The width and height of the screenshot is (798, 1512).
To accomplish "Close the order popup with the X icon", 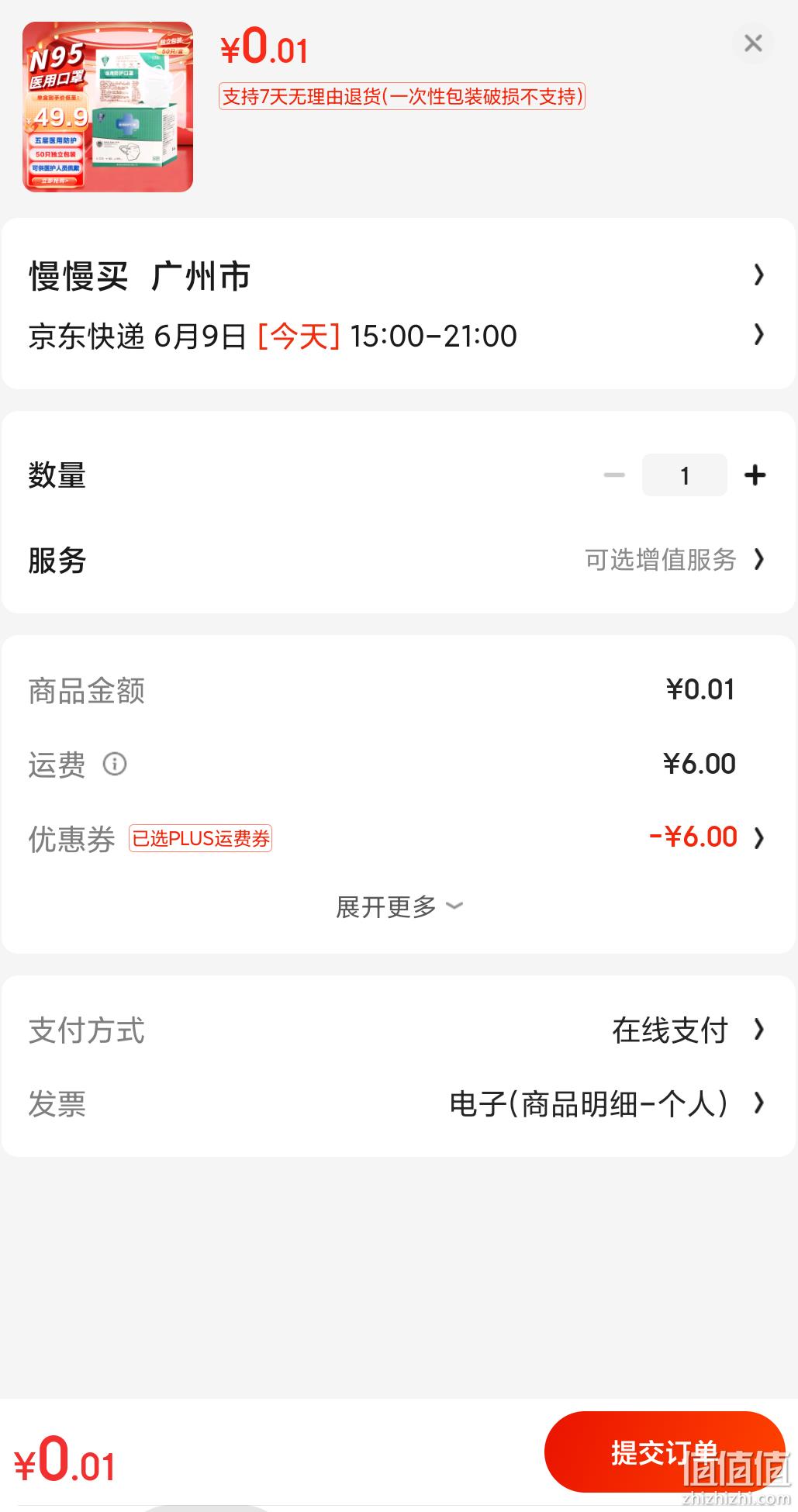I will (x=753, y=43).
